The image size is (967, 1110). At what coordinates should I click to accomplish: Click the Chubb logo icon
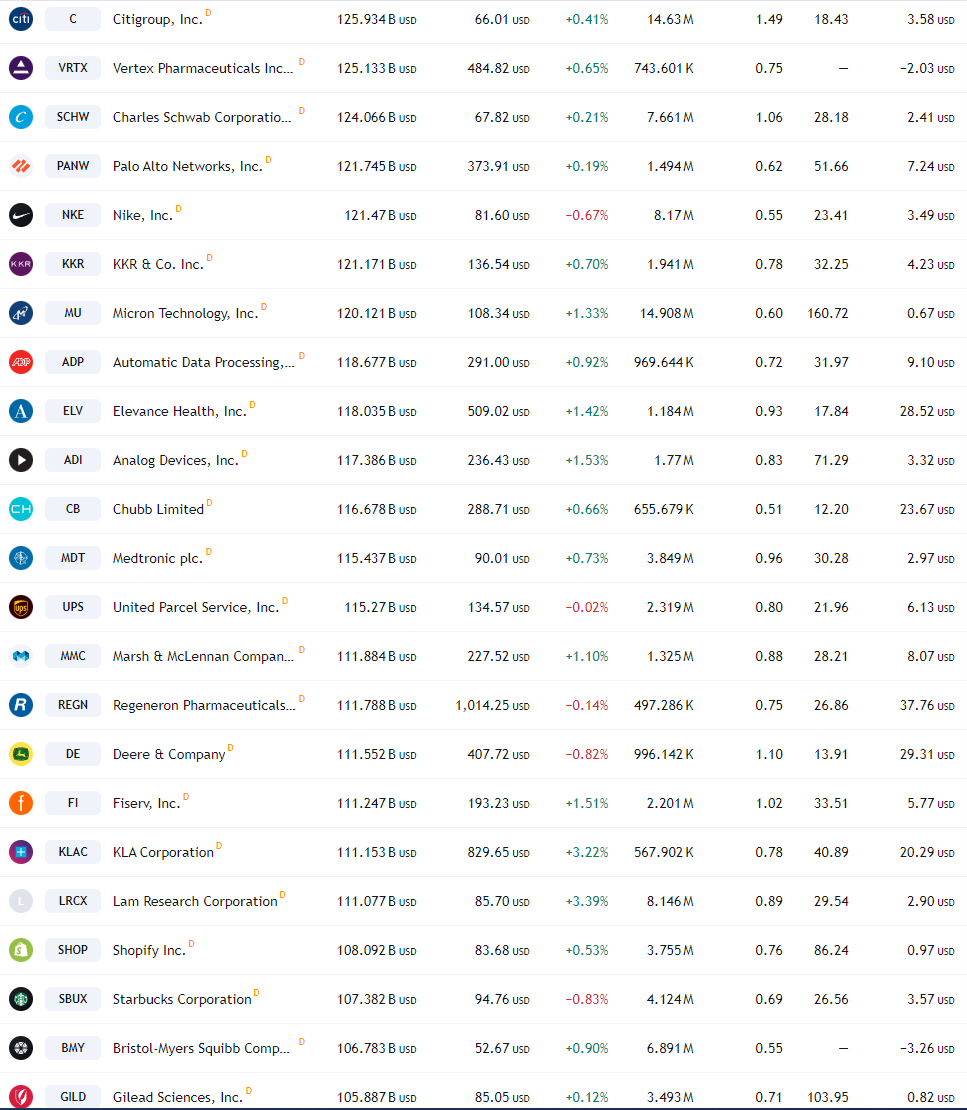(21, 509)
